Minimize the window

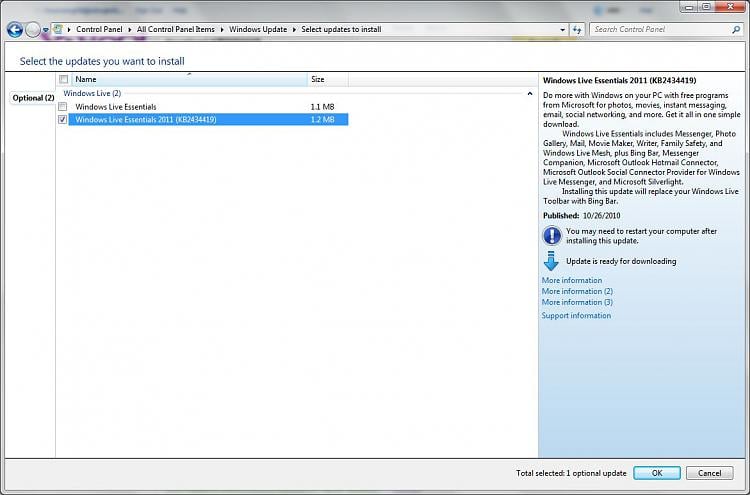pyautogui.click(x=689, y=7)
